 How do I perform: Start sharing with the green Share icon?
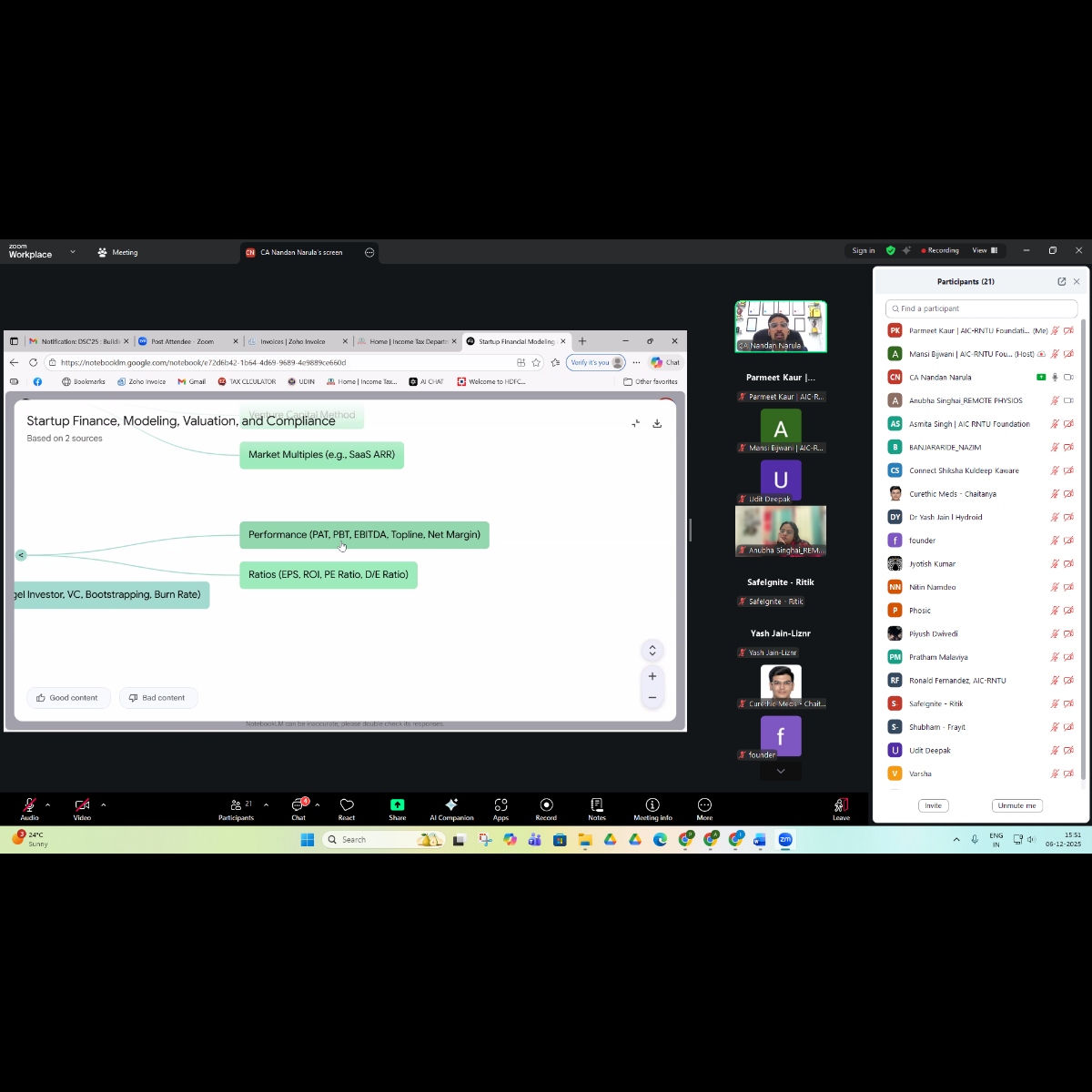click(398, 808)
